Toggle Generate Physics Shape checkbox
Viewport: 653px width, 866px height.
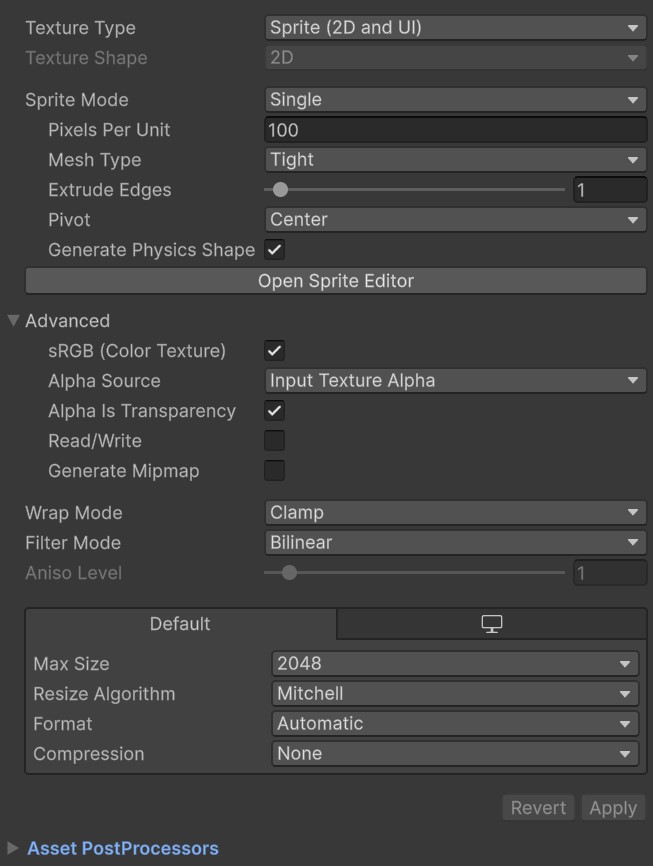(274, 250)
